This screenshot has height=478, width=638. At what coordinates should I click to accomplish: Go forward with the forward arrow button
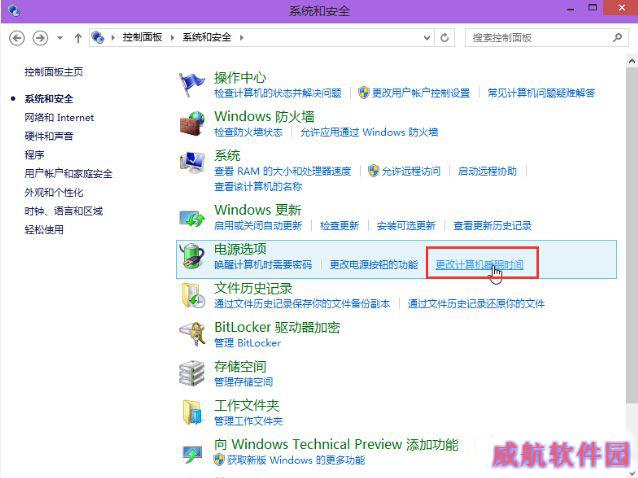coord(40,38)
